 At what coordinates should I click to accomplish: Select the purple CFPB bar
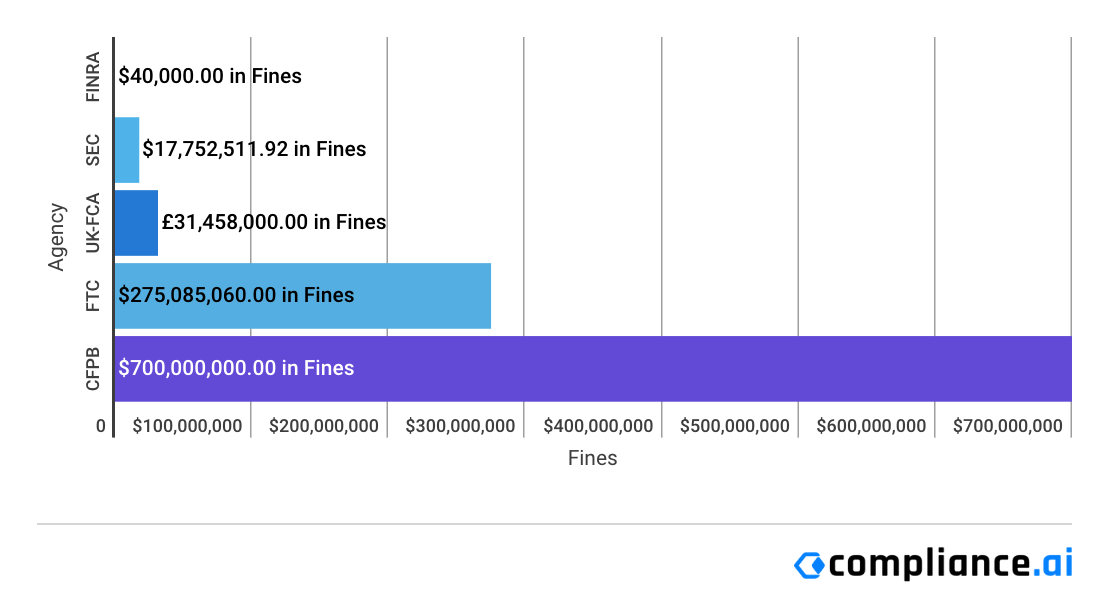(x=700, y=368)
